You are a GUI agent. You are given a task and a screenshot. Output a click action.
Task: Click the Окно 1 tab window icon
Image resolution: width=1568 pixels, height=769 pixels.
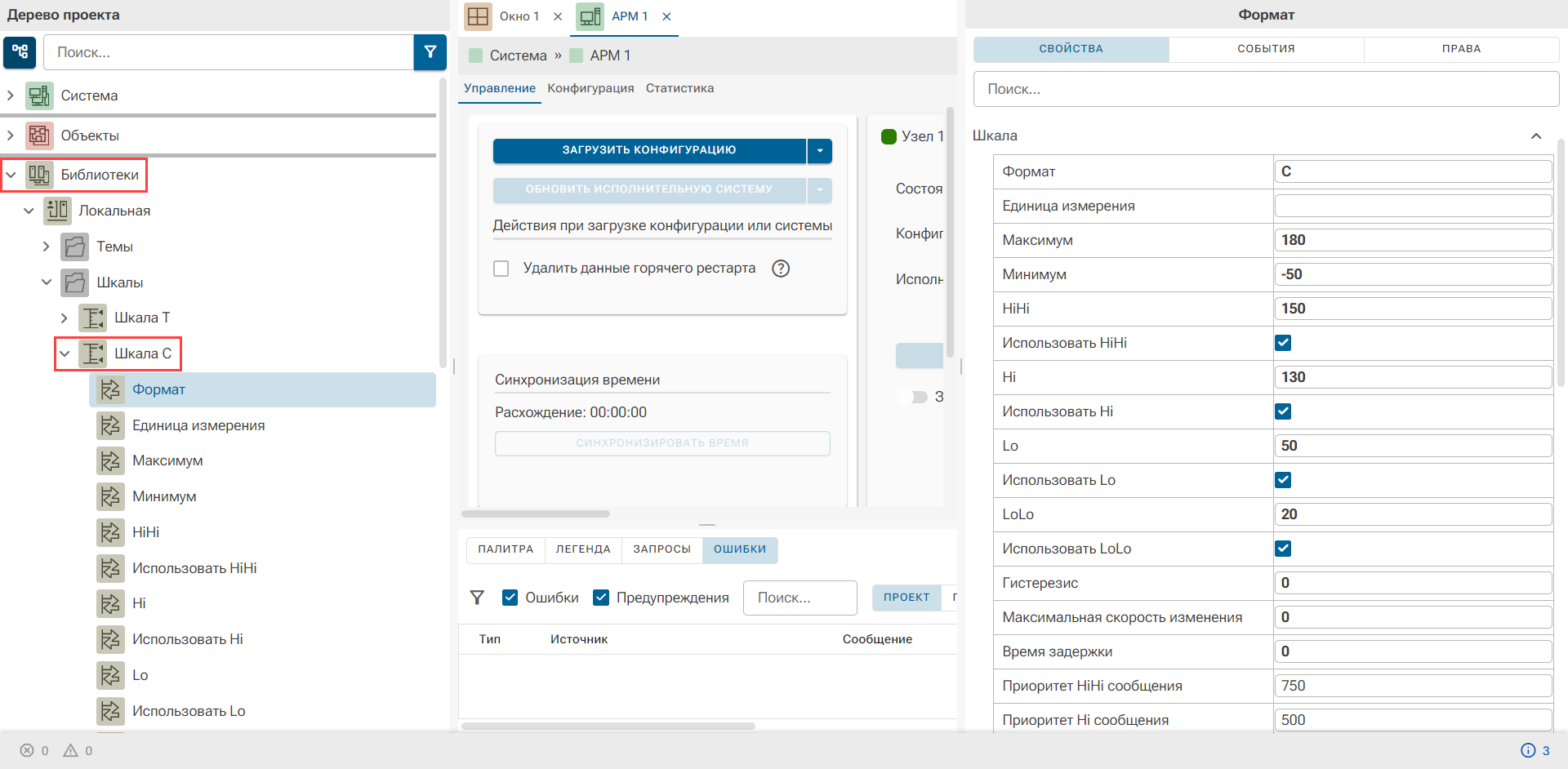tap(479, 16)
